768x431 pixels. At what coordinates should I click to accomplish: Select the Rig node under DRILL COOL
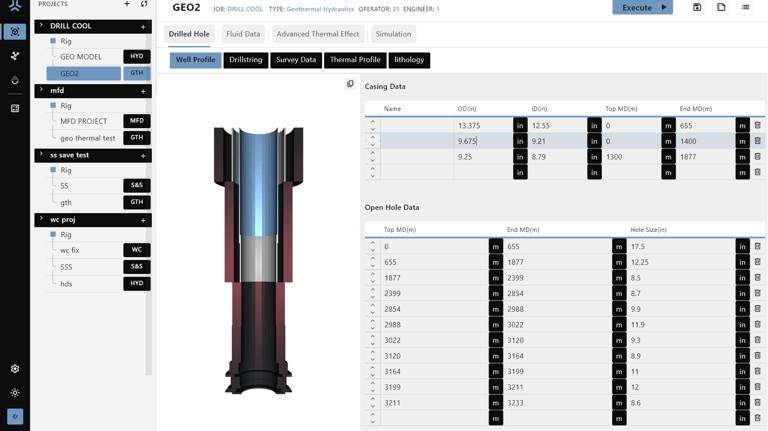click(x=66, y=41)
